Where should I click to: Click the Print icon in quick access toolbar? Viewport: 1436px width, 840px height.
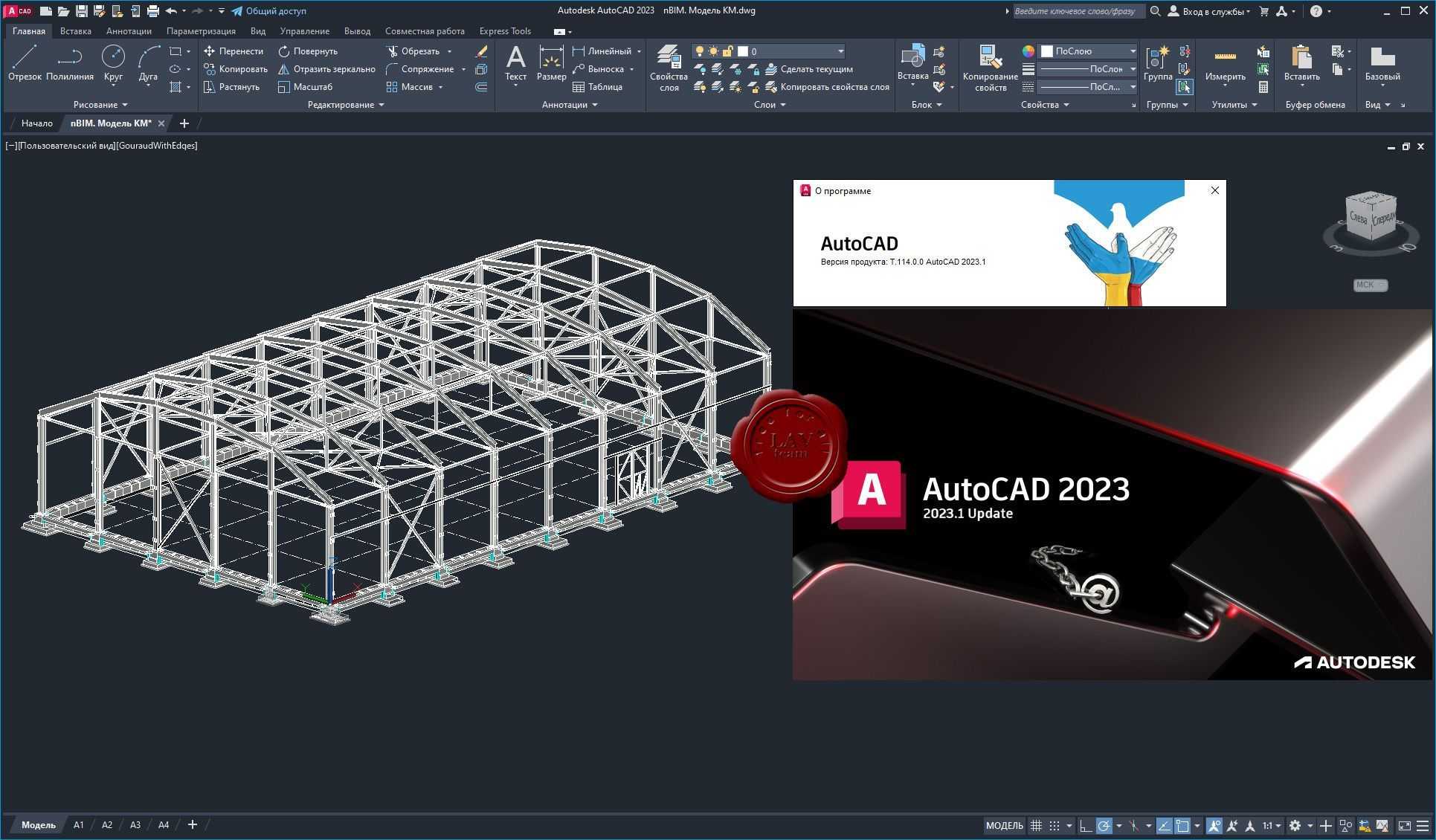tap(153, 11)
